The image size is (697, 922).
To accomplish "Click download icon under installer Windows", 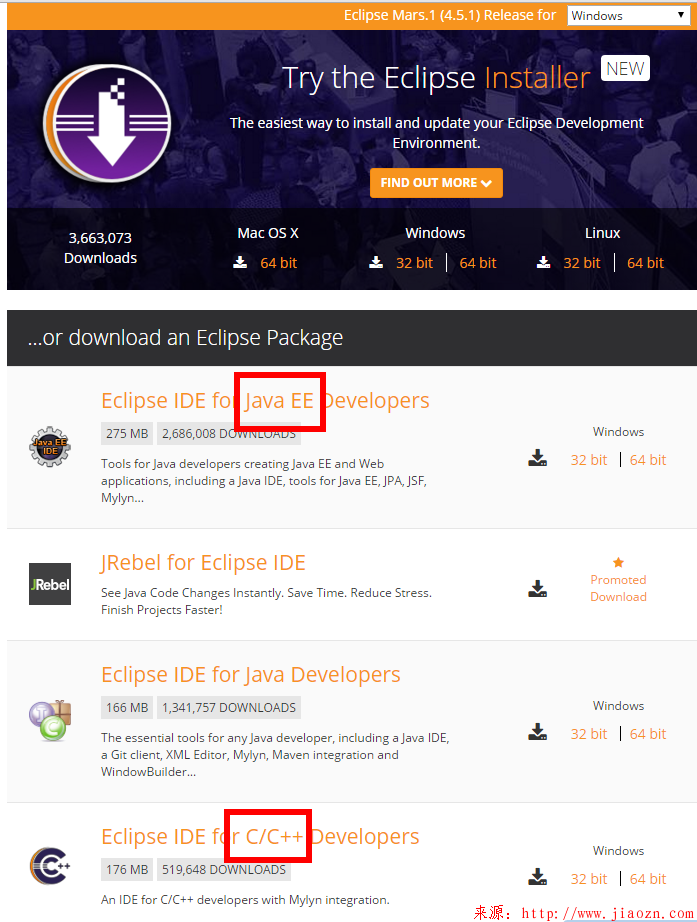I will (376, 262).
